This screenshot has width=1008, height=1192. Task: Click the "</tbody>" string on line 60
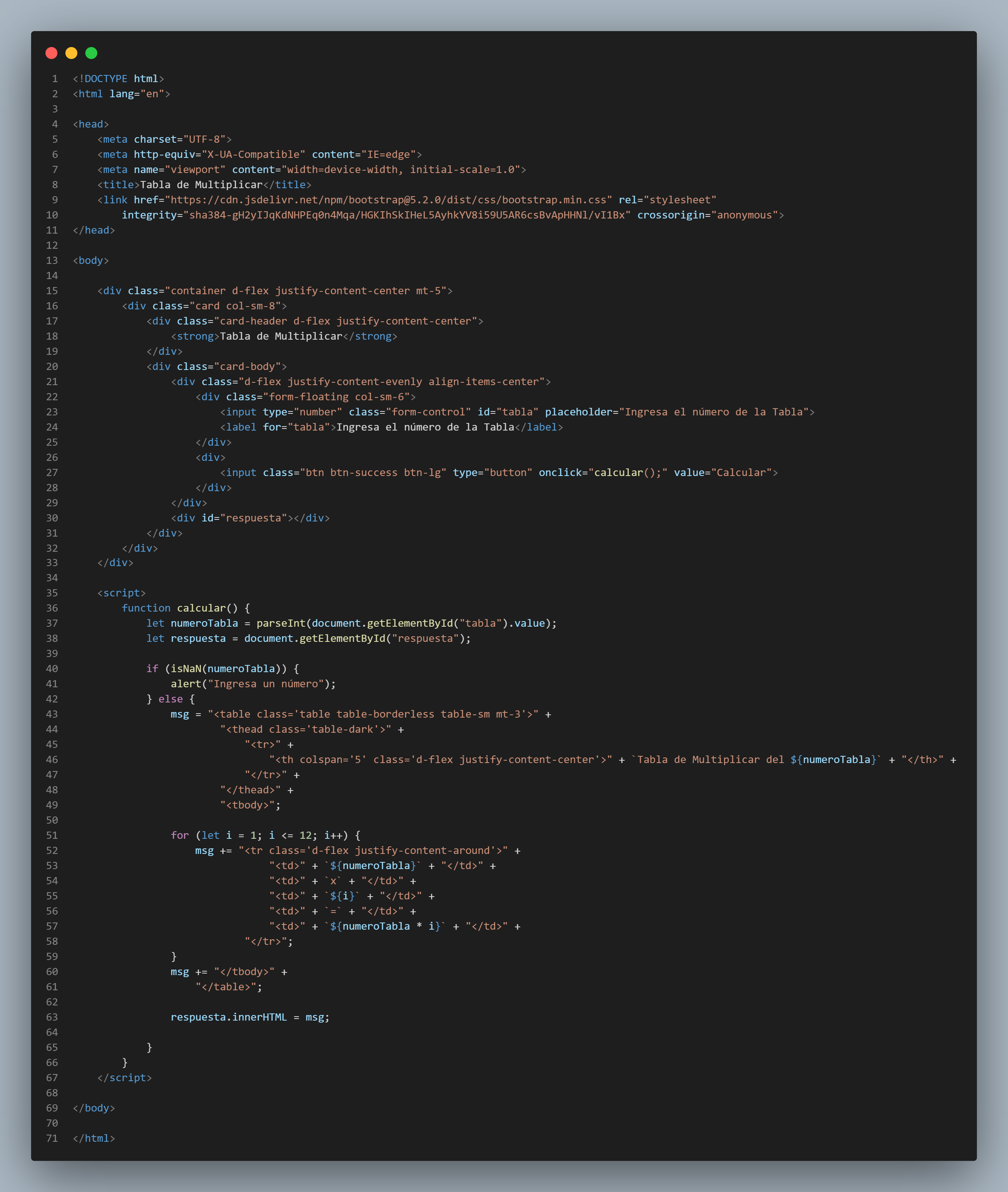point(244,972)
